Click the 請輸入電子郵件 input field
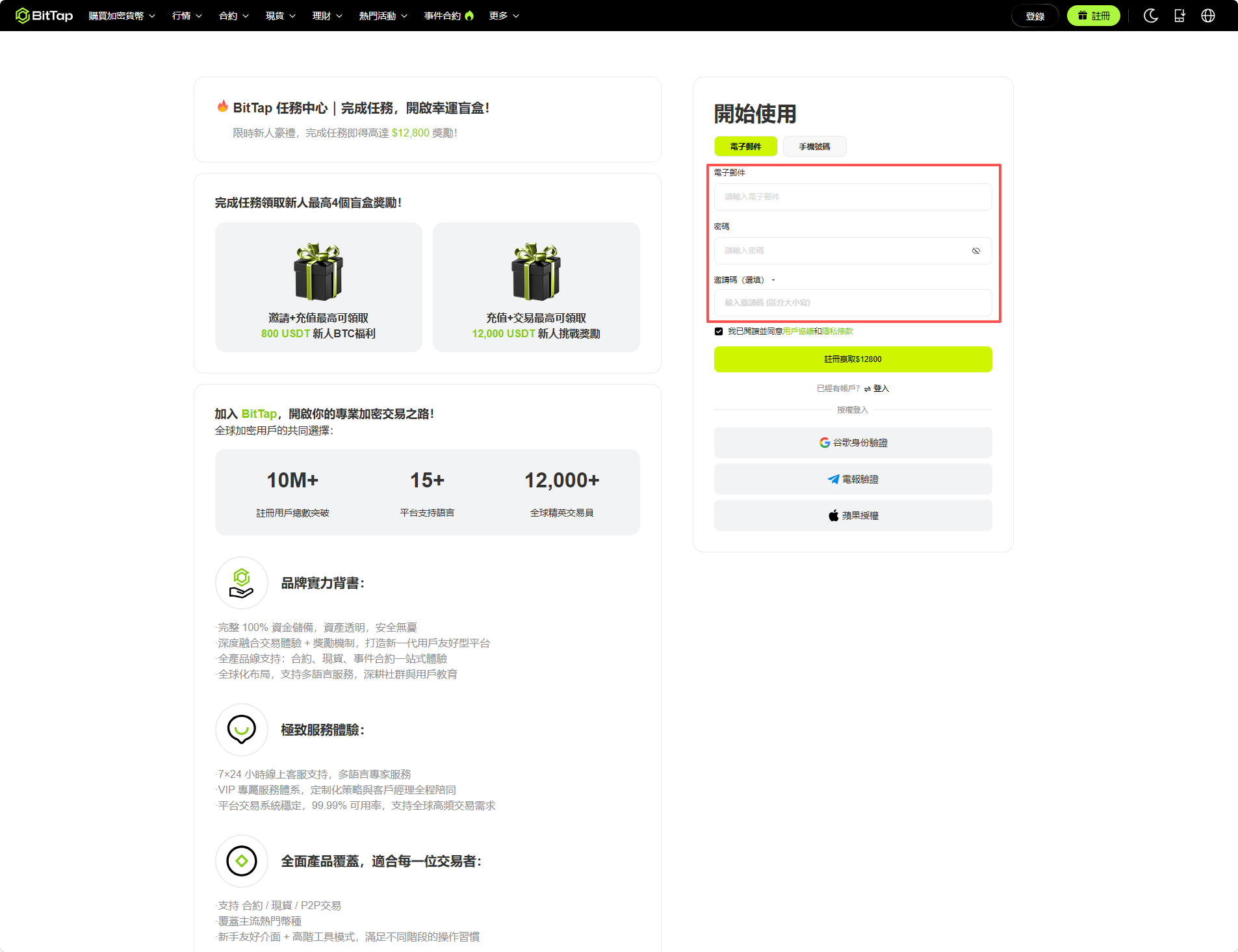Image resolution: width=1238 pixels, height=952 pixels. point(853,197)
